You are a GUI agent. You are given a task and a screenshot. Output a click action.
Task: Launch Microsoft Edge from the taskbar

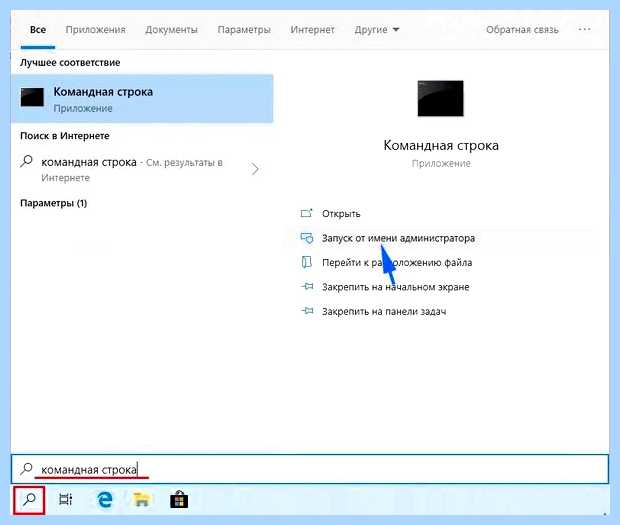coord(105,500)
